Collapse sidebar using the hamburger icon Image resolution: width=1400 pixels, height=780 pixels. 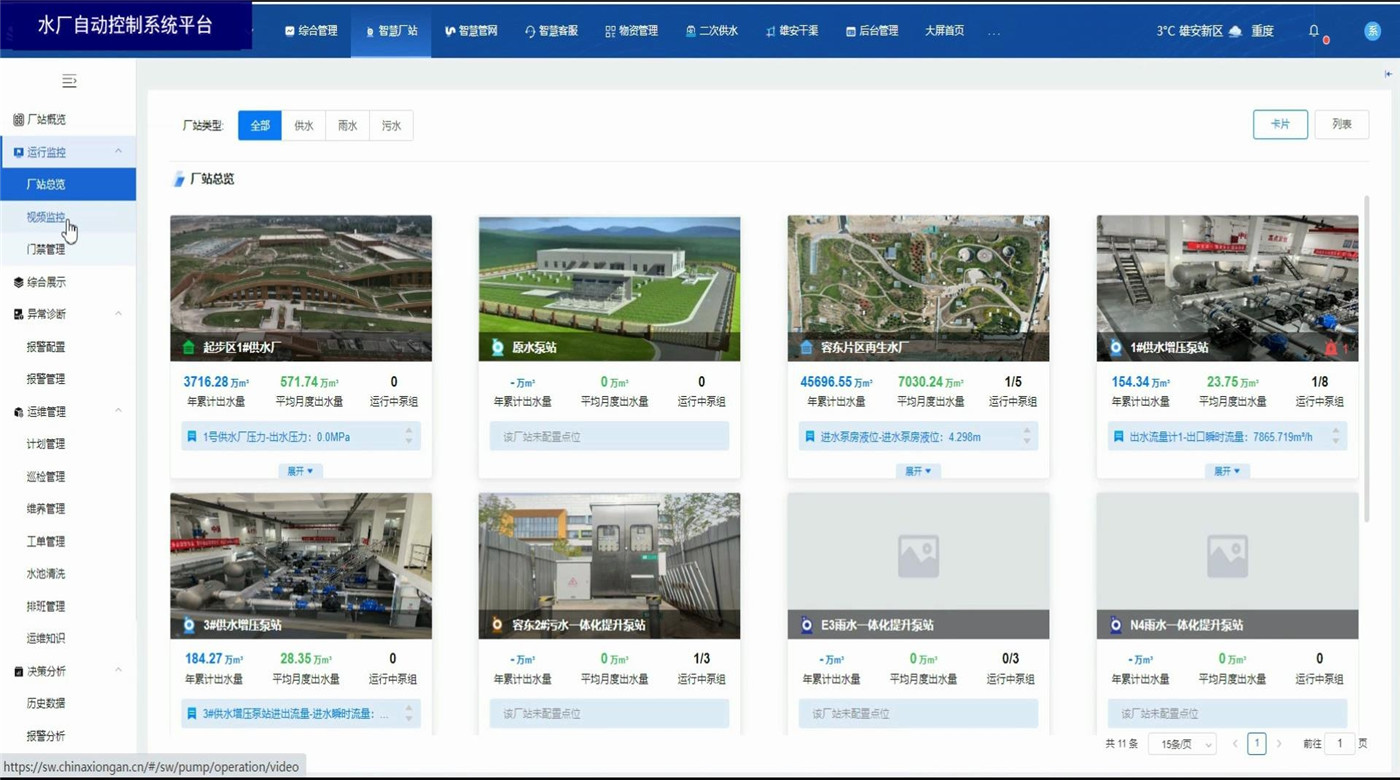[69, 81]
